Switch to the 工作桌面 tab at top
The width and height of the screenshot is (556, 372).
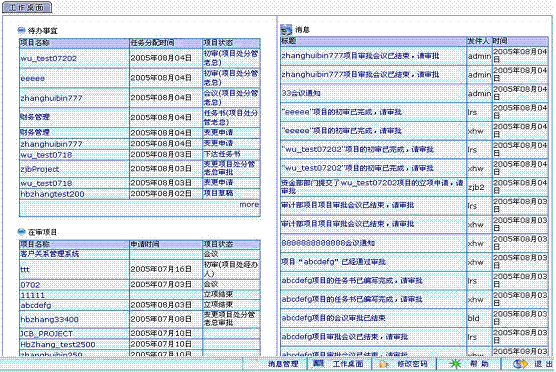coord(27,7)
